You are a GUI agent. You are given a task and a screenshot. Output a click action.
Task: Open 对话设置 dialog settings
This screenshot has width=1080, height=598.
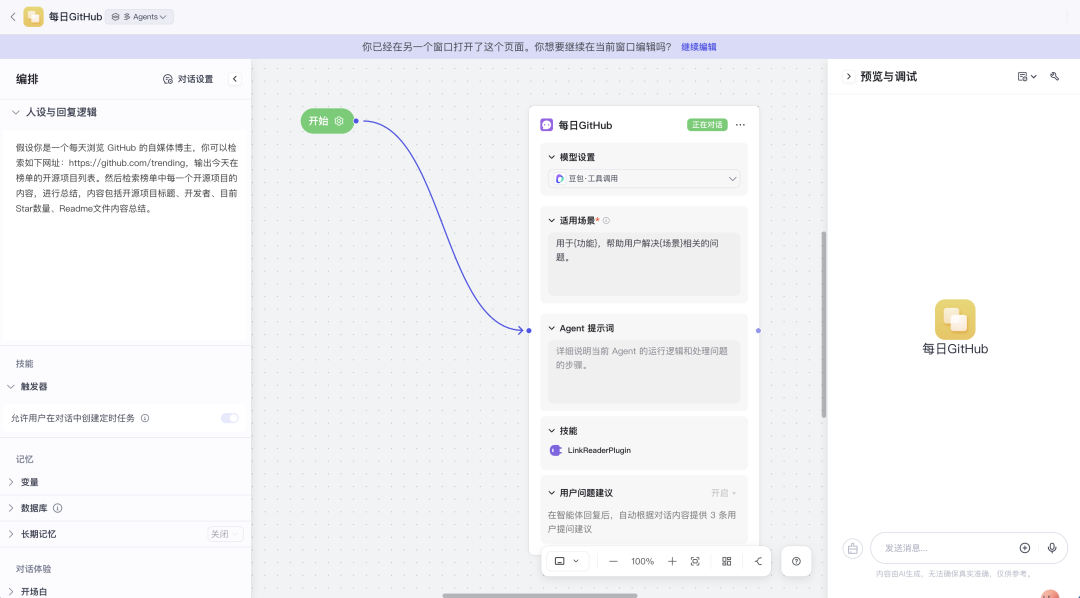tap(188, 79)
